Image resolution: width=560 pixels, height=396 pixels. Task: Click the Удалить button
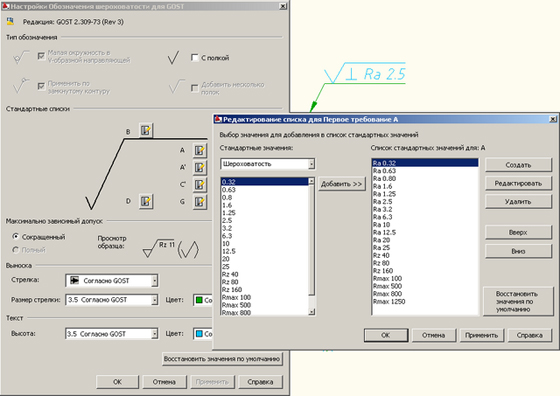point(518,202)
